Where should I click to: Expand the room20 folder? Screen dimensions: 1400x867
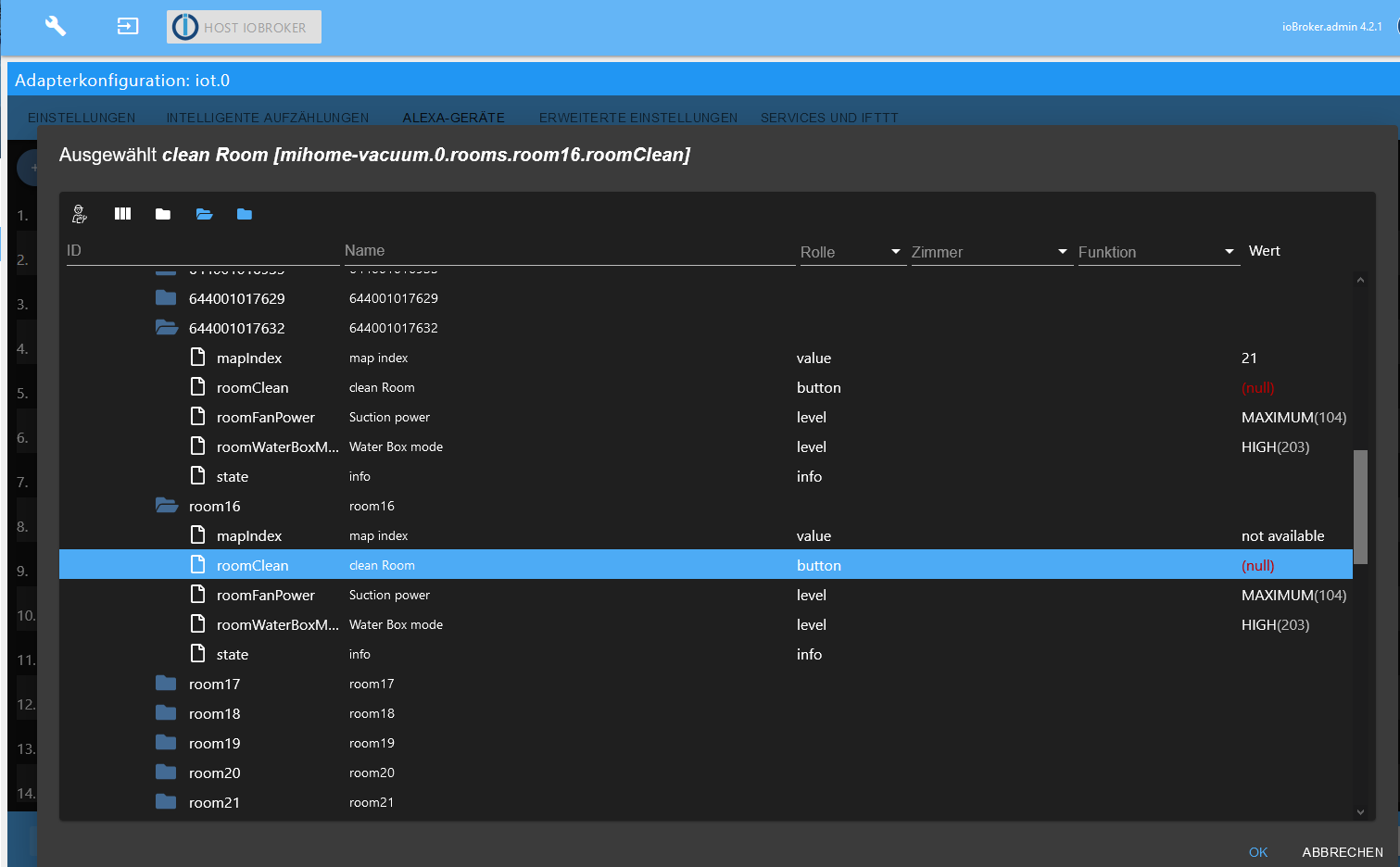166,773
